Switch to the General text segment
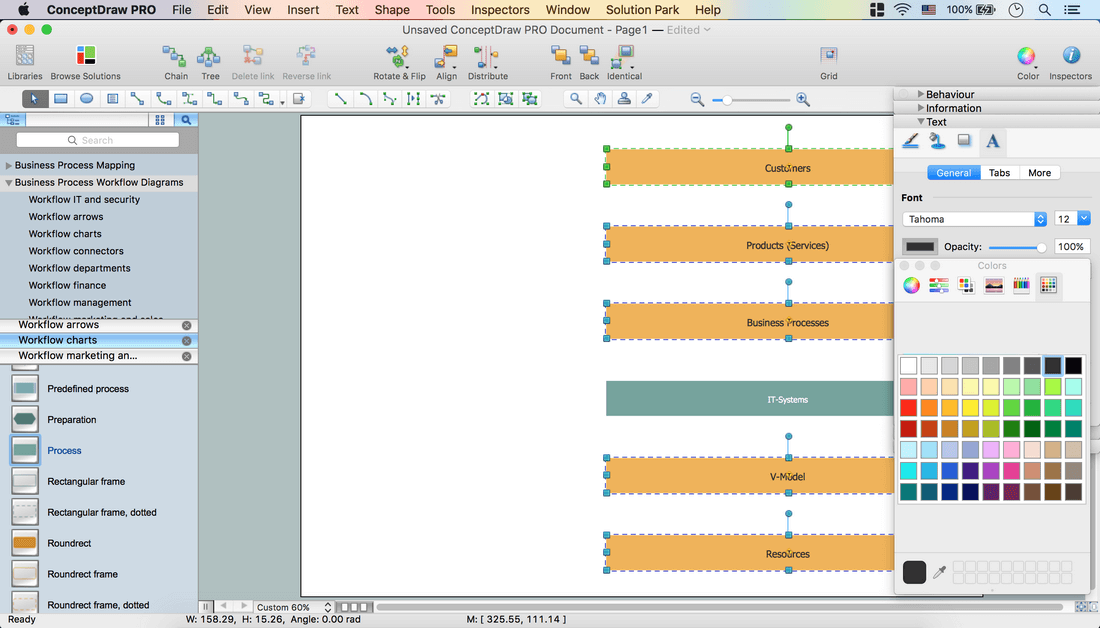The image size is (1100, 628). click(x=953, y=173)
